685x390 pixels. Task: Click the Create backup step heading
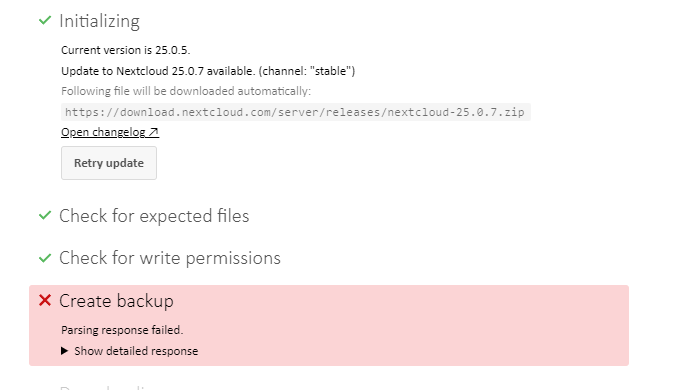coord(116,301)
